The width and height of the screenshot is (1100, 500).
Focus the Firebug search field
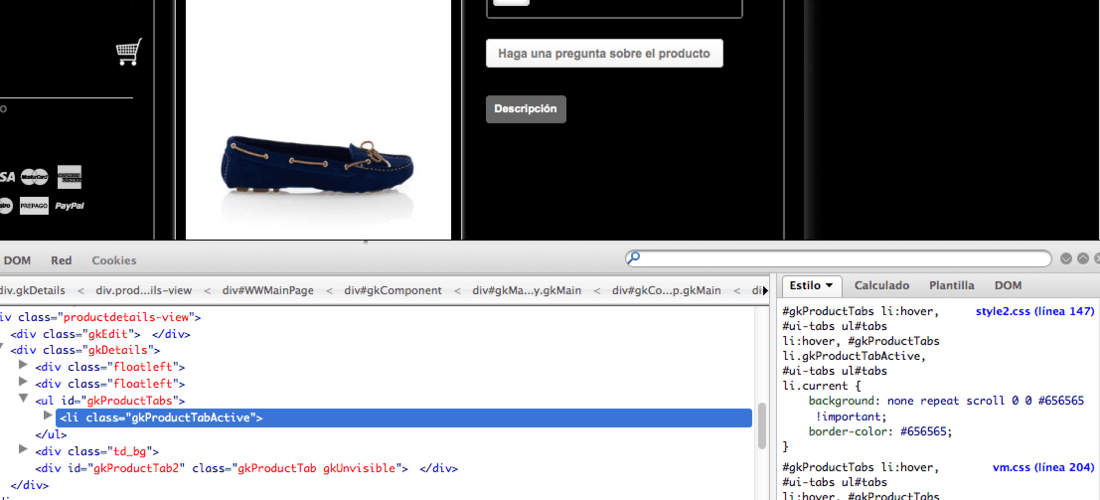[838, 258]
